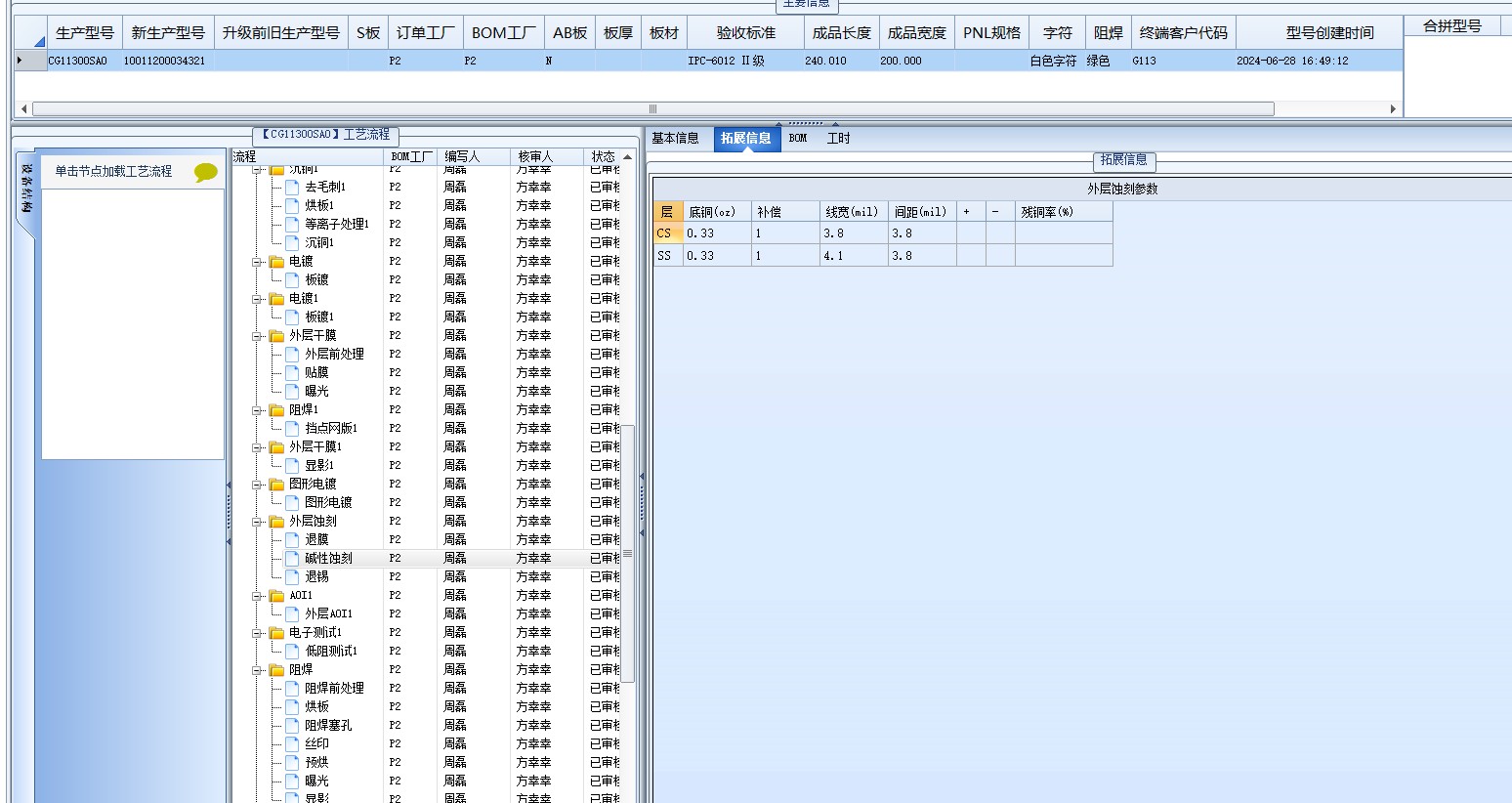The image size is (1512, 803).
Task: Click the folder icon beside 电镀
Action: tap(276, 262)
